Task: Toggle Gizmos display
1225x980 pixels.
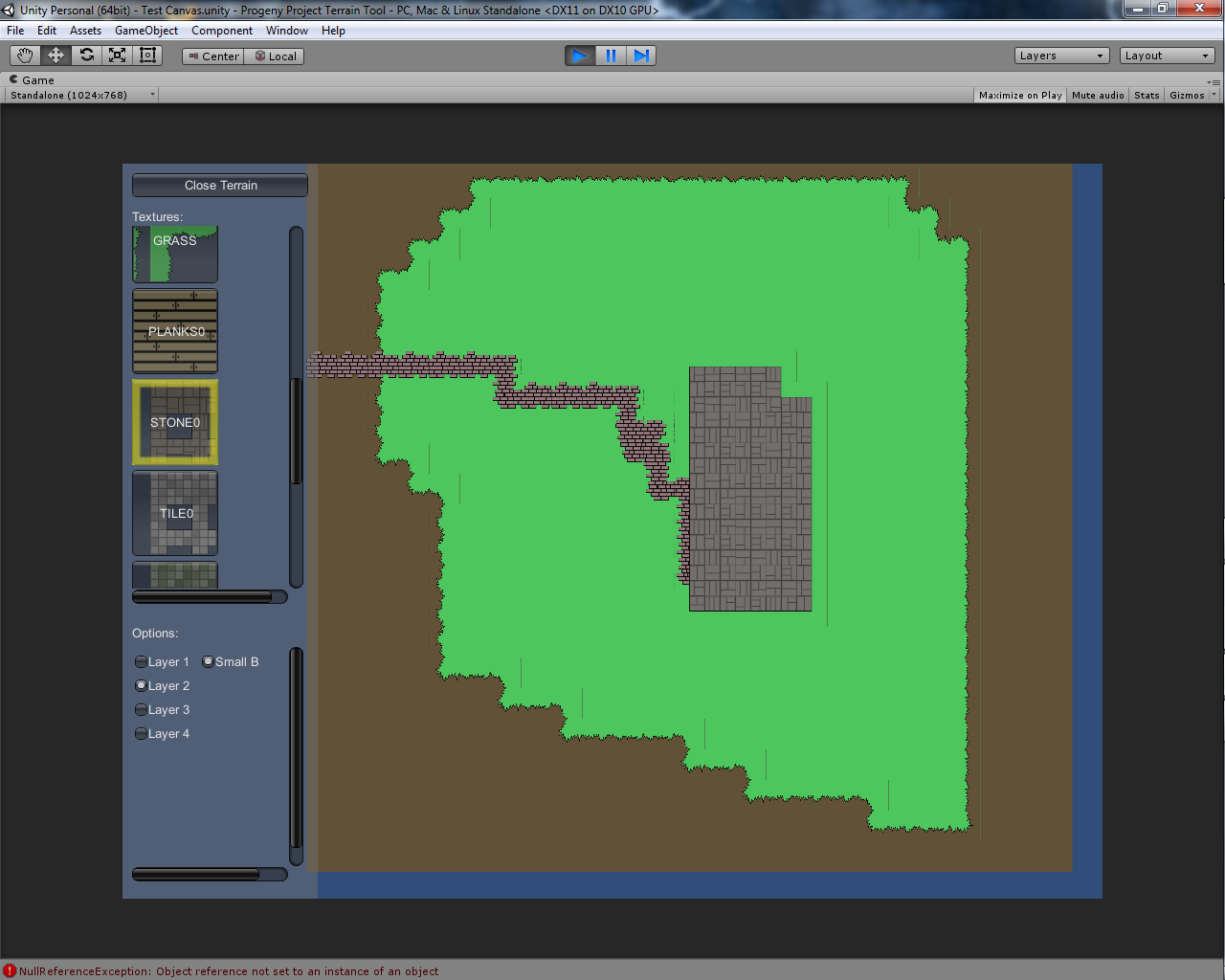Action: (x=1187, y=95)
